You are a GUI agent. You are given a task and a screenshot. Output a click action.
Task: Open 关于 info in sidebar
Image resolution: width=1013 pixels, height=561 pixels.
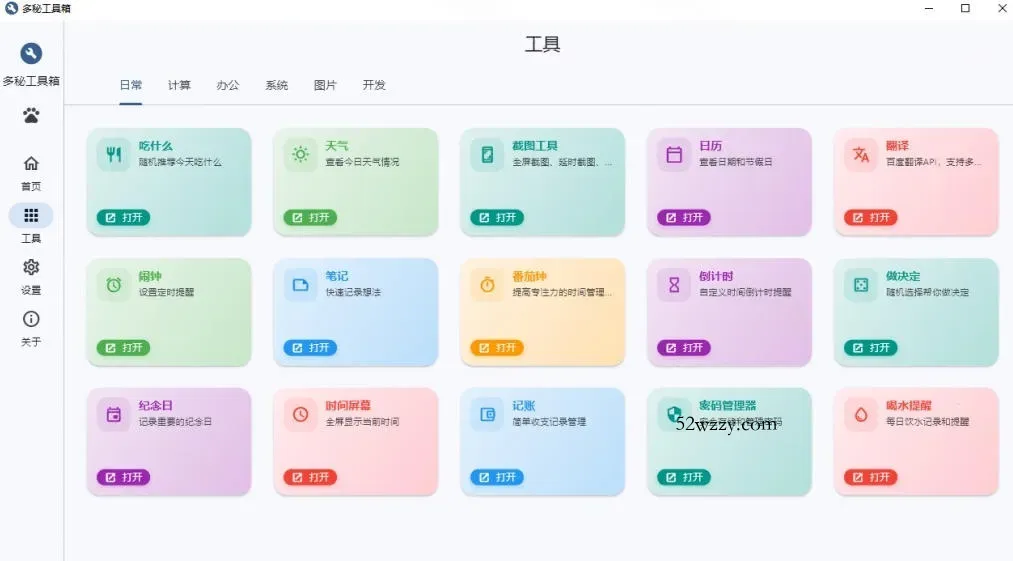[31, 328]
